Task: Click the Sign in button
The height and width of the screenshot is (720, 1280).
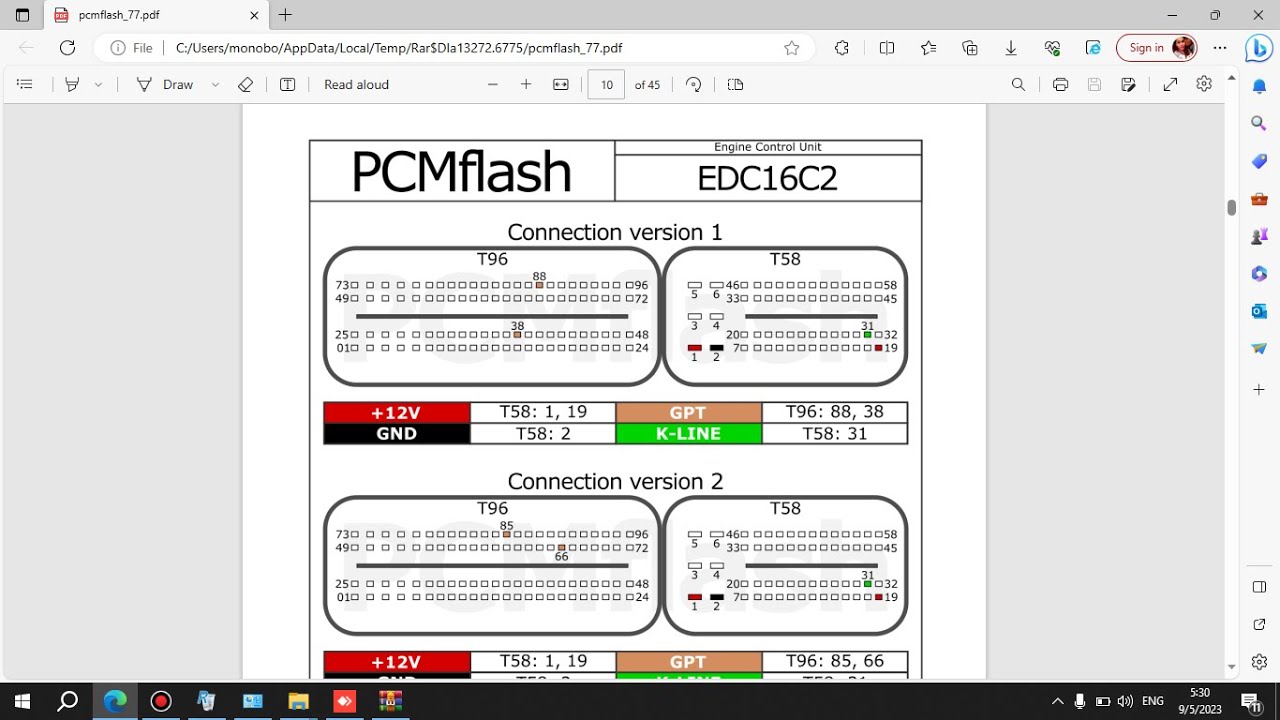Action: click(1157, 48)
